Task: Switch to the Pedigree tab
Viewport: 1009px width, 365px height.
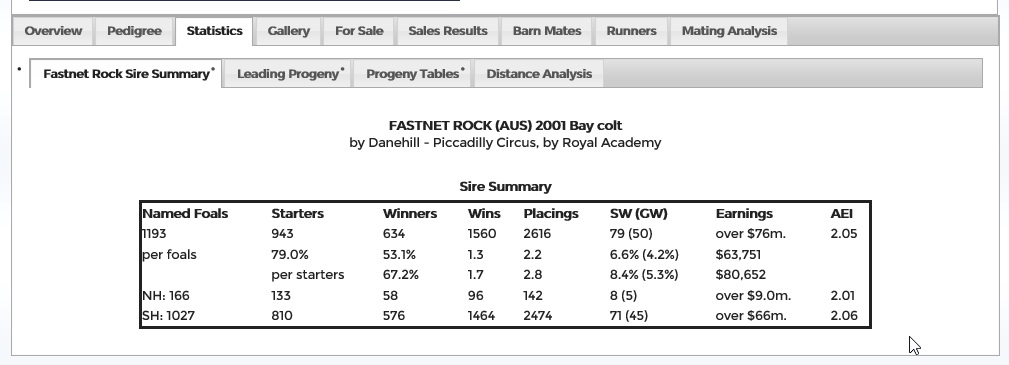Action: (x=134, y=31)
